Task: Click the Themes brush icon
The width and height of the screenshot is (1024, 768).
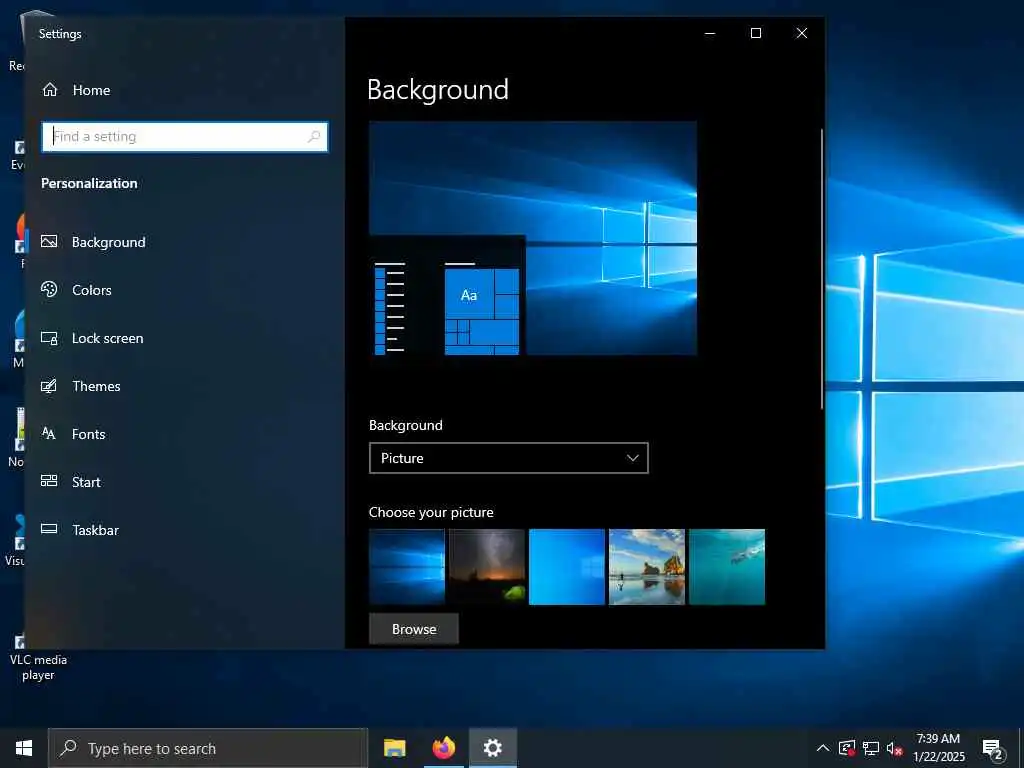Action: (49, 386)
